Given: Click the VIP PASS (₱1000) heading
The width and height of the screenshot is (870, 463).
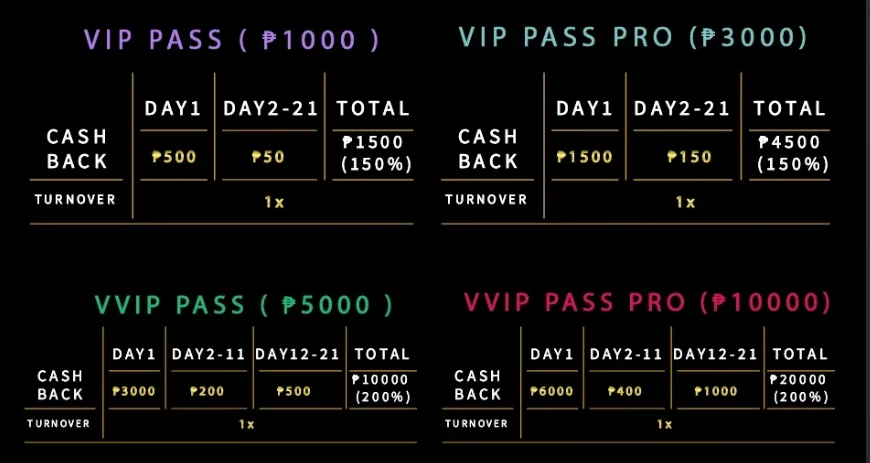Looking at the screenshot, I should 231,40.
